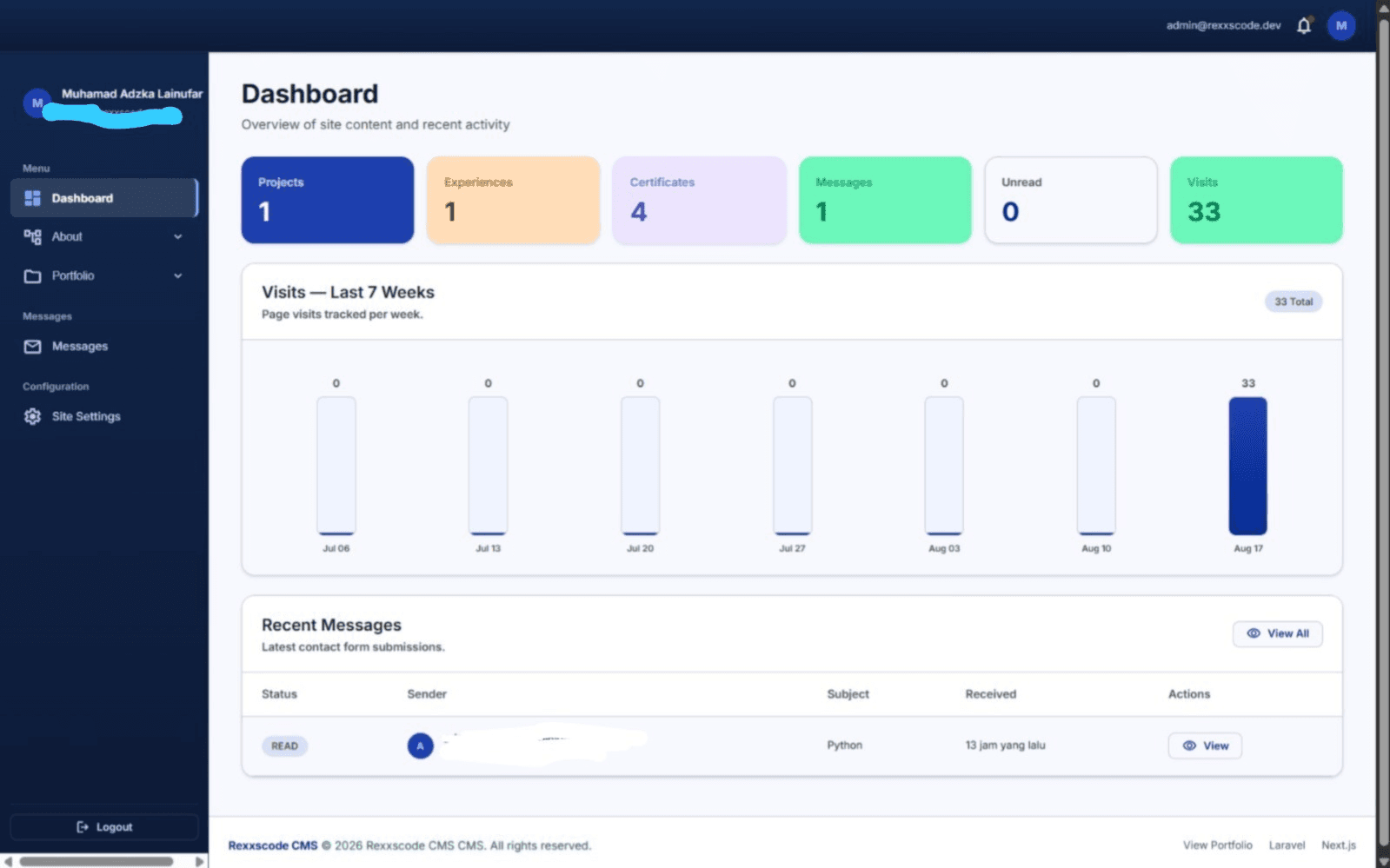The height and width of the screenshot is (868, 1390).
Task: Click the Jul 06 visits bar
Action: 336,466
